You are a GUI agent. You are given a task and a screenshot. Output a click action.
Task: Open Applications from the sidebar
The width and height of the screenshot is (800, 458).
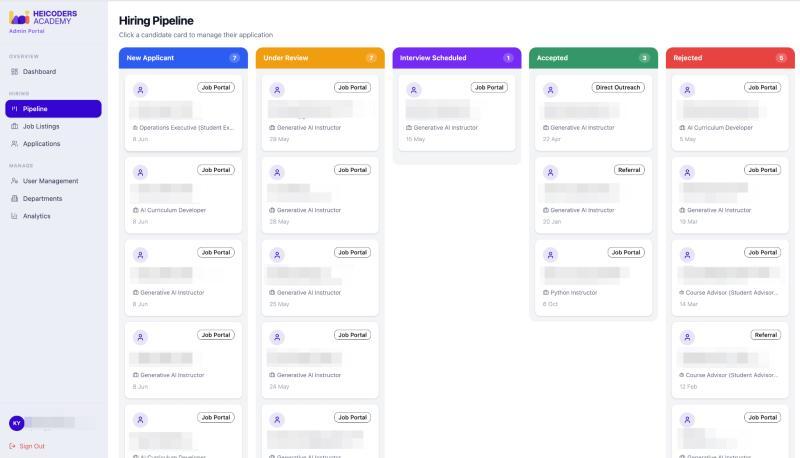coord(54,144)
